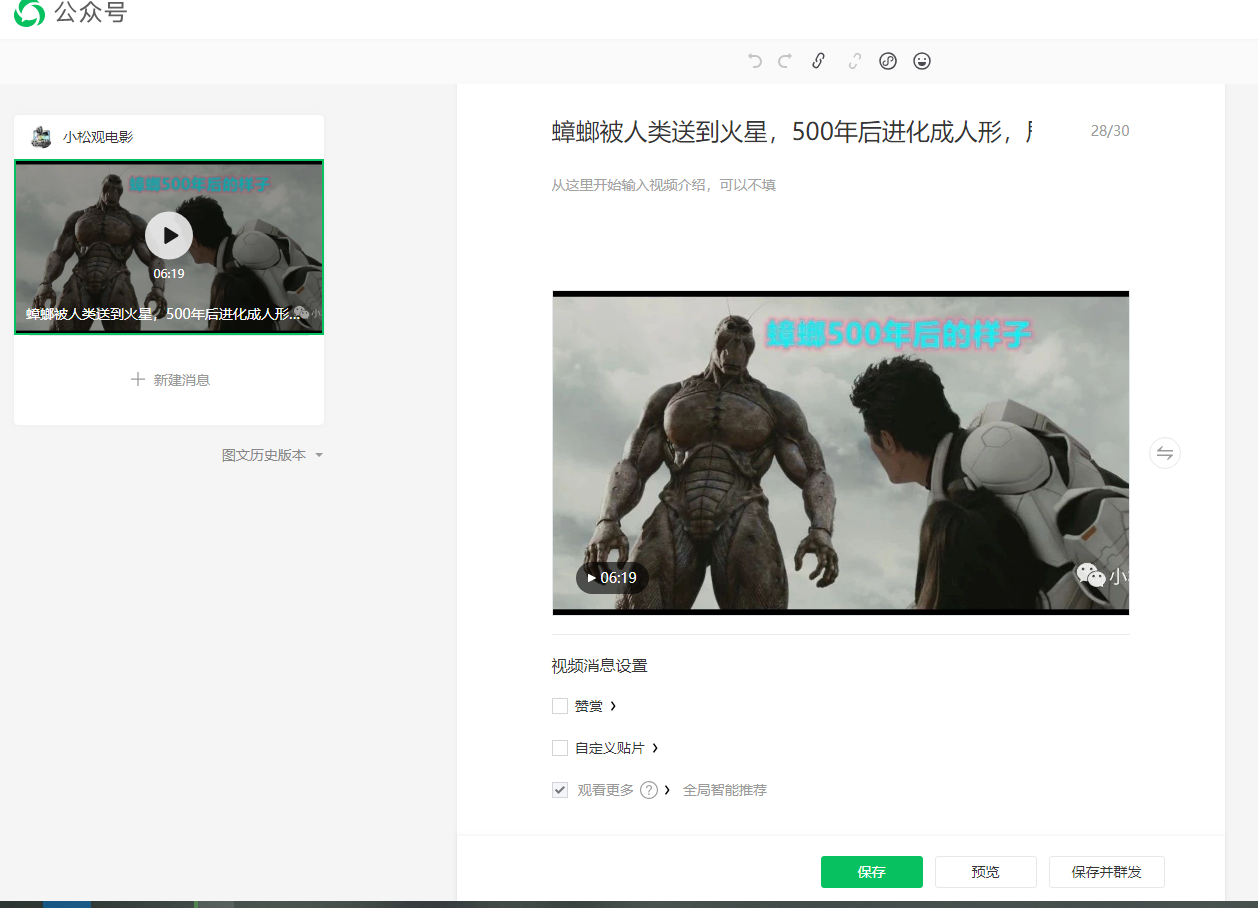1258x908 pixels.
Task: Click the 视频消息设置 heading
Action: click(x=599, y=666)
